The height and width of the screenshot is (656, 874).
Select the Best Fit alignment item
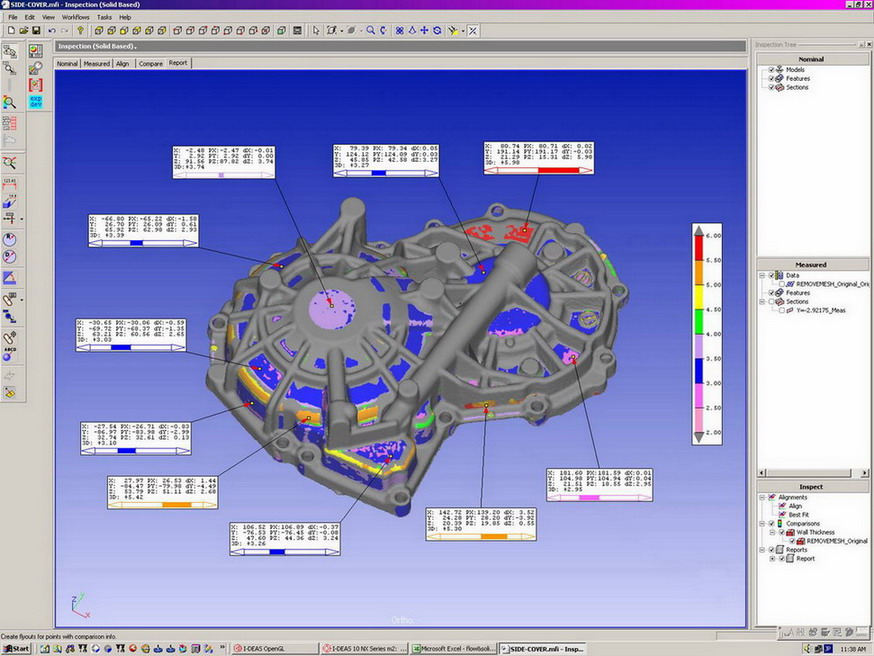798,514
